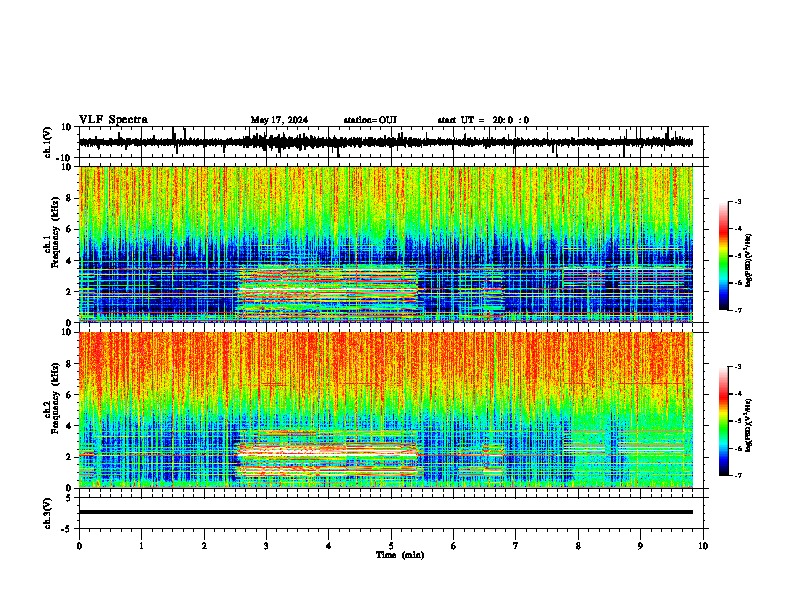Click the 2 kHz tick on ch.2 spectrogram
792x612 pixels.
pos(69,457)
